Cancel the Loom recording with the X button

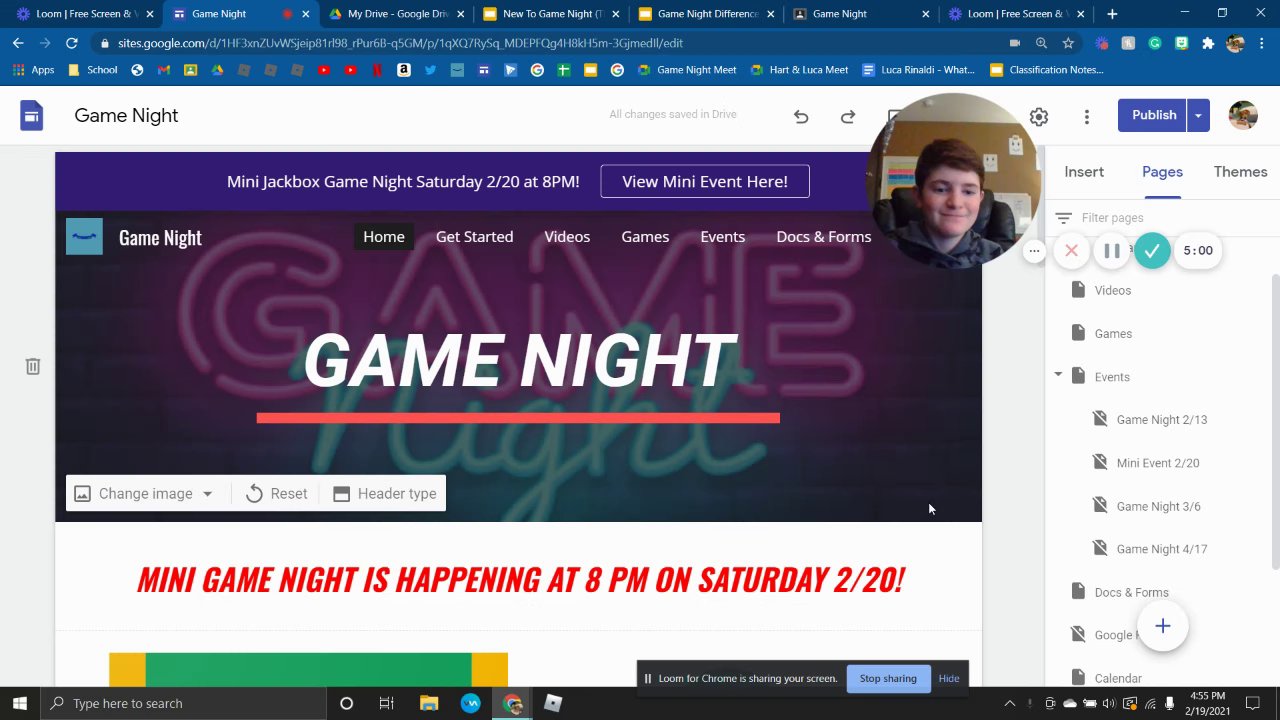tap(1071, 250)
